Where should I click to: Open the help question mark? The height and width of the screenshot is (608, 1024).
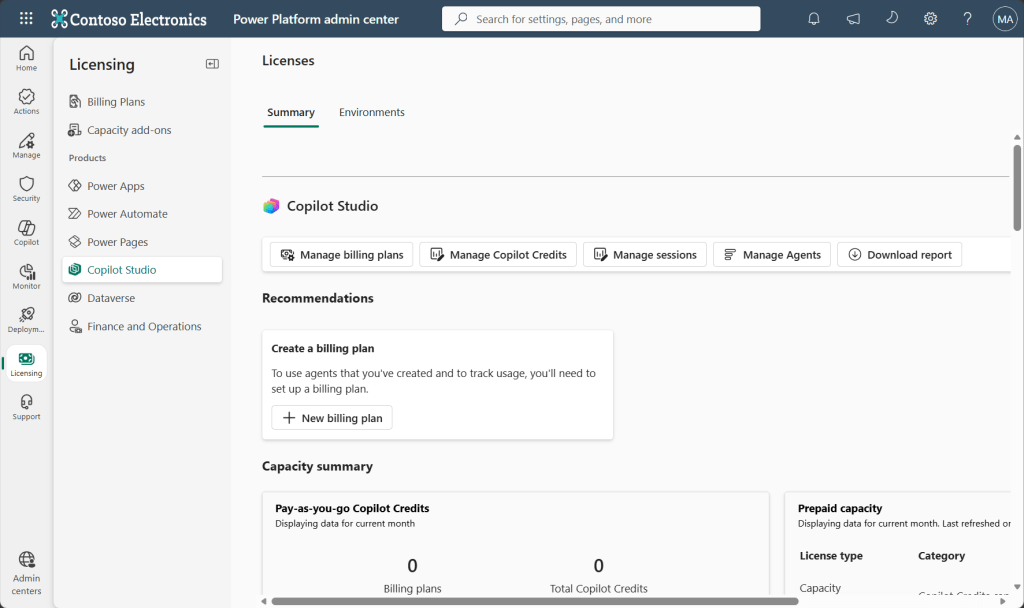[x=967, y=19]
